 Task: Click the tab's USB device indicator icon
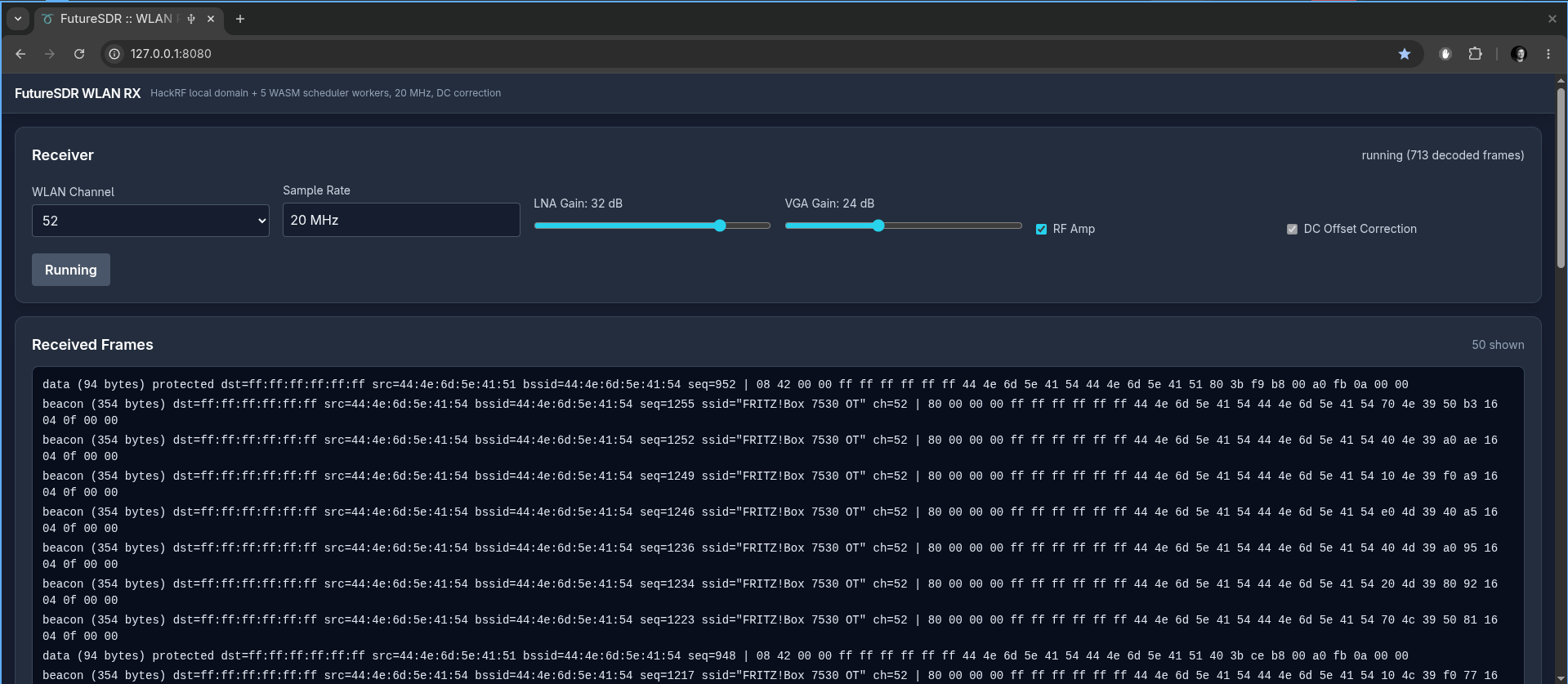pyautogui.click(x=191, y=19)
